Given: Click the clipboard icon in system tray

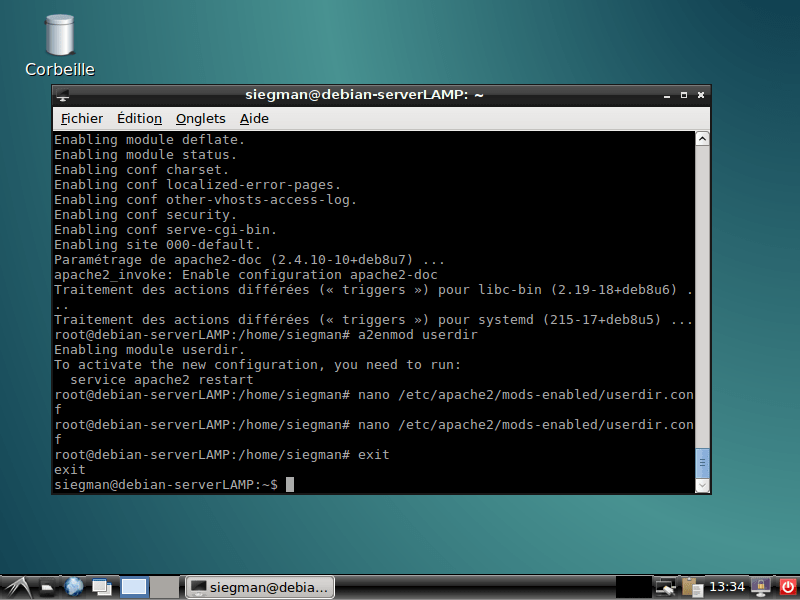Looking at the screenshot, I should 691,587.
